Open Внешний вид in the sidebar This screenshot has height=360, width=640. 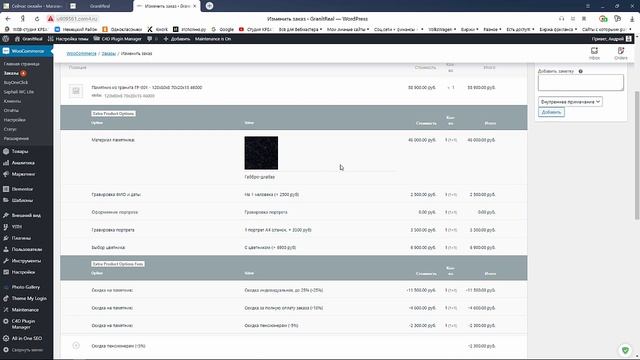(x=26, y=215)
